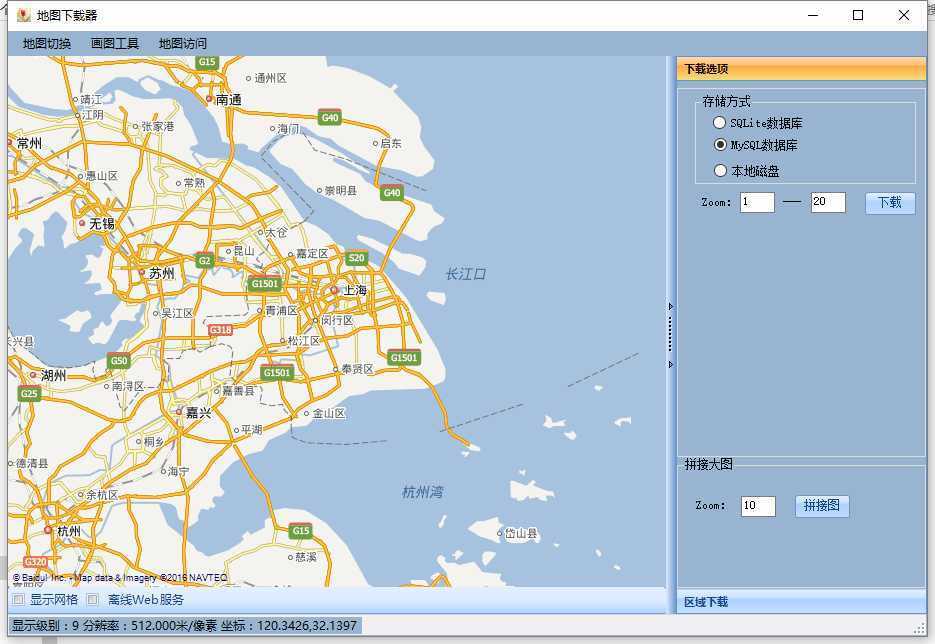Click the G320 shield near 杭州
This screenshot has height=644, width=935.
[x=35, y=562]
